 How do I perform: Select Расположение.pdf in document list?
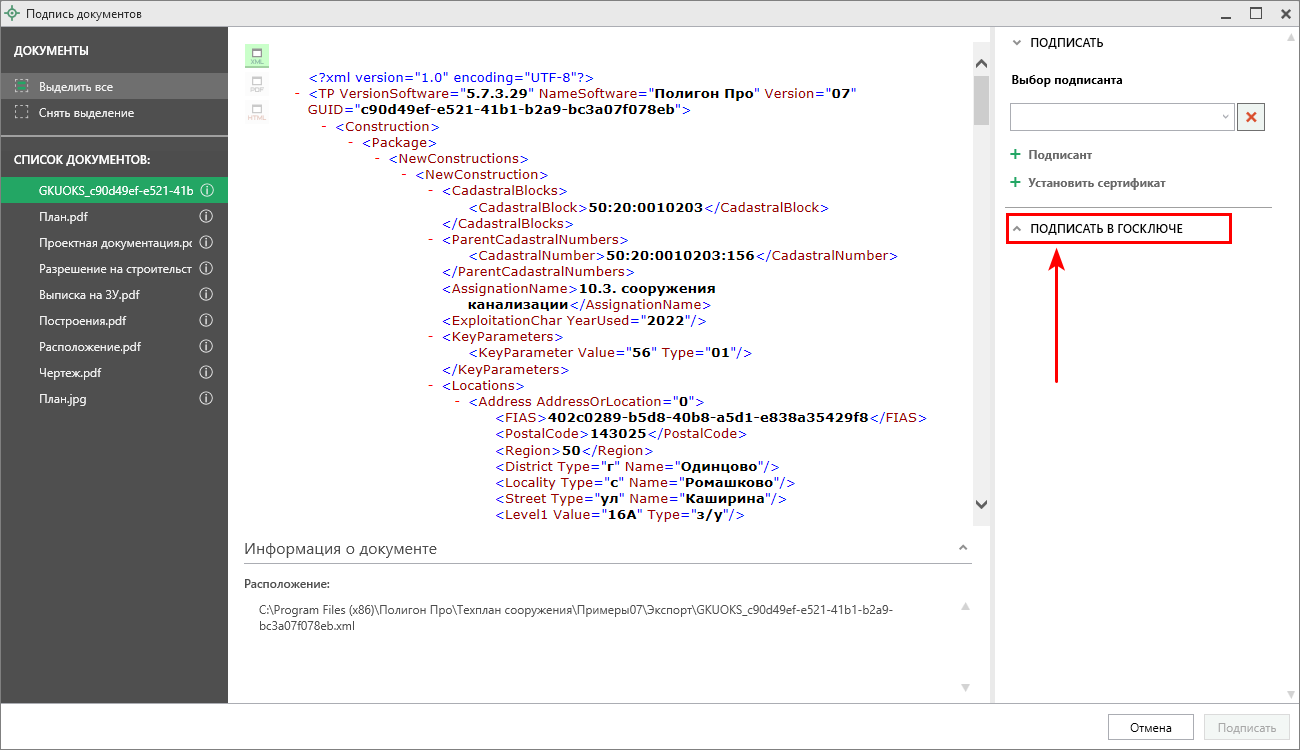coord(90,347)
